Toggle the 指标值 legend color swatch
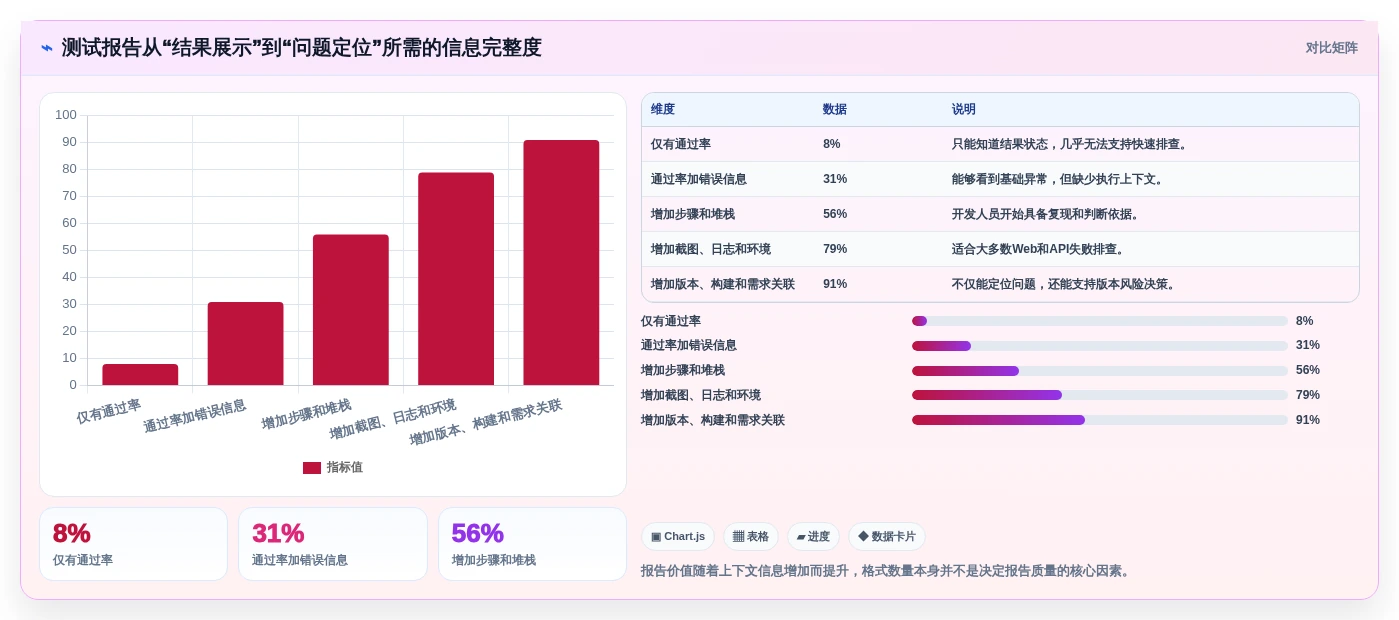This screenshot has height=620, width=1399. tap(312, 468)
